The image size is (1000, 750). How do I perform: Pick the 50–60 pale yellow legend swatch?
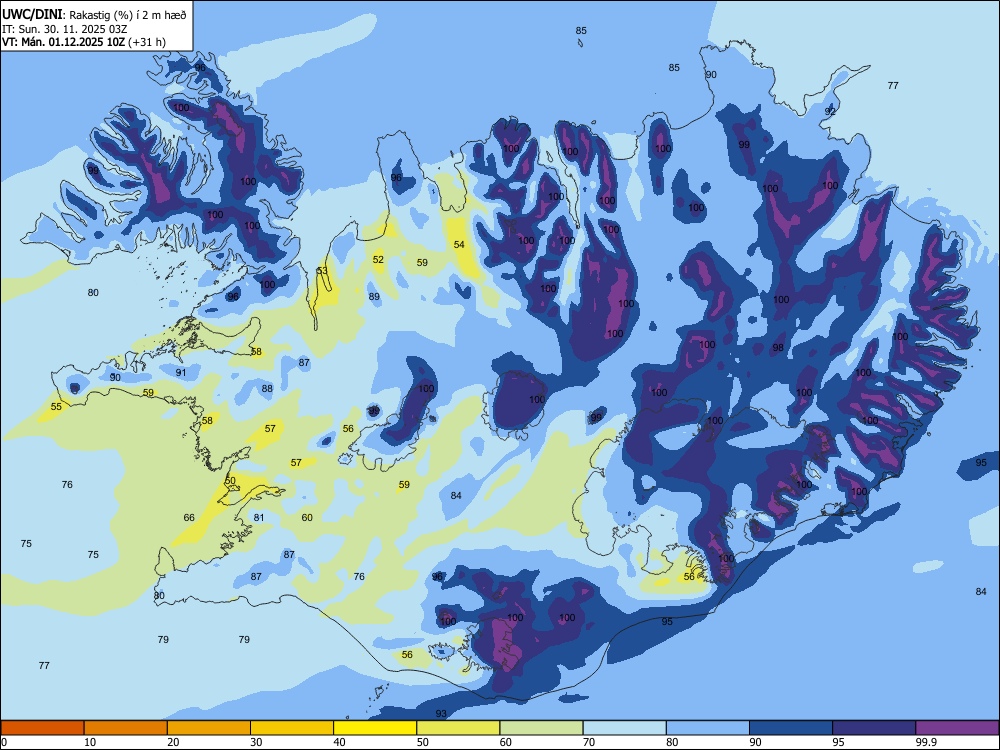458,728
